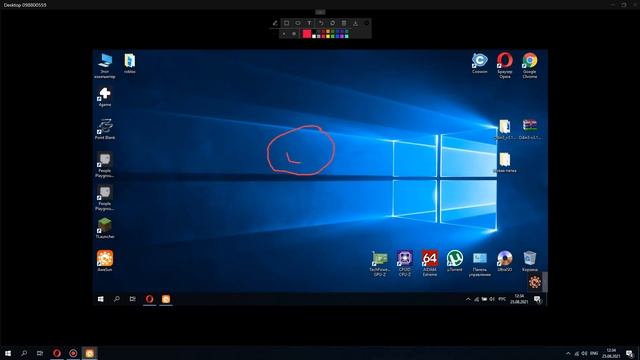This screenshot has width=640, height=360.
Task: Click the volume icon in remote tray
Action: click(492, 299)
